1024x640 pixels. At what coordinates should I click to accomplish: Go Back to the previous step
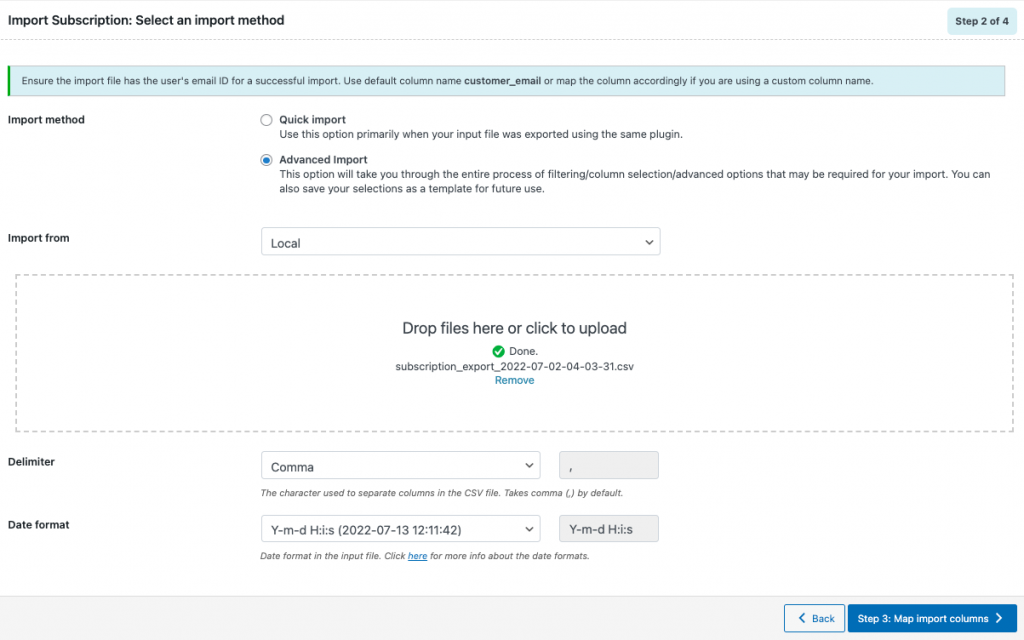(814, 618)
